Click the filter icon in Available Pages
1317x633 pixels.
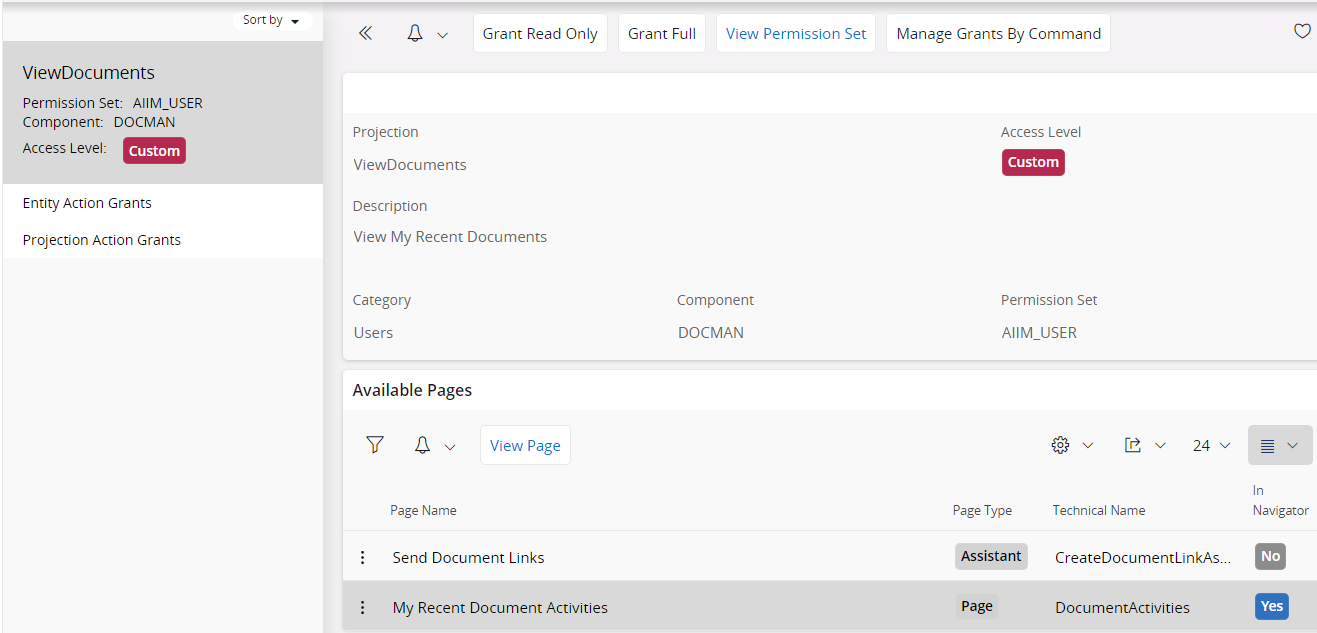[x=374, y=444]
